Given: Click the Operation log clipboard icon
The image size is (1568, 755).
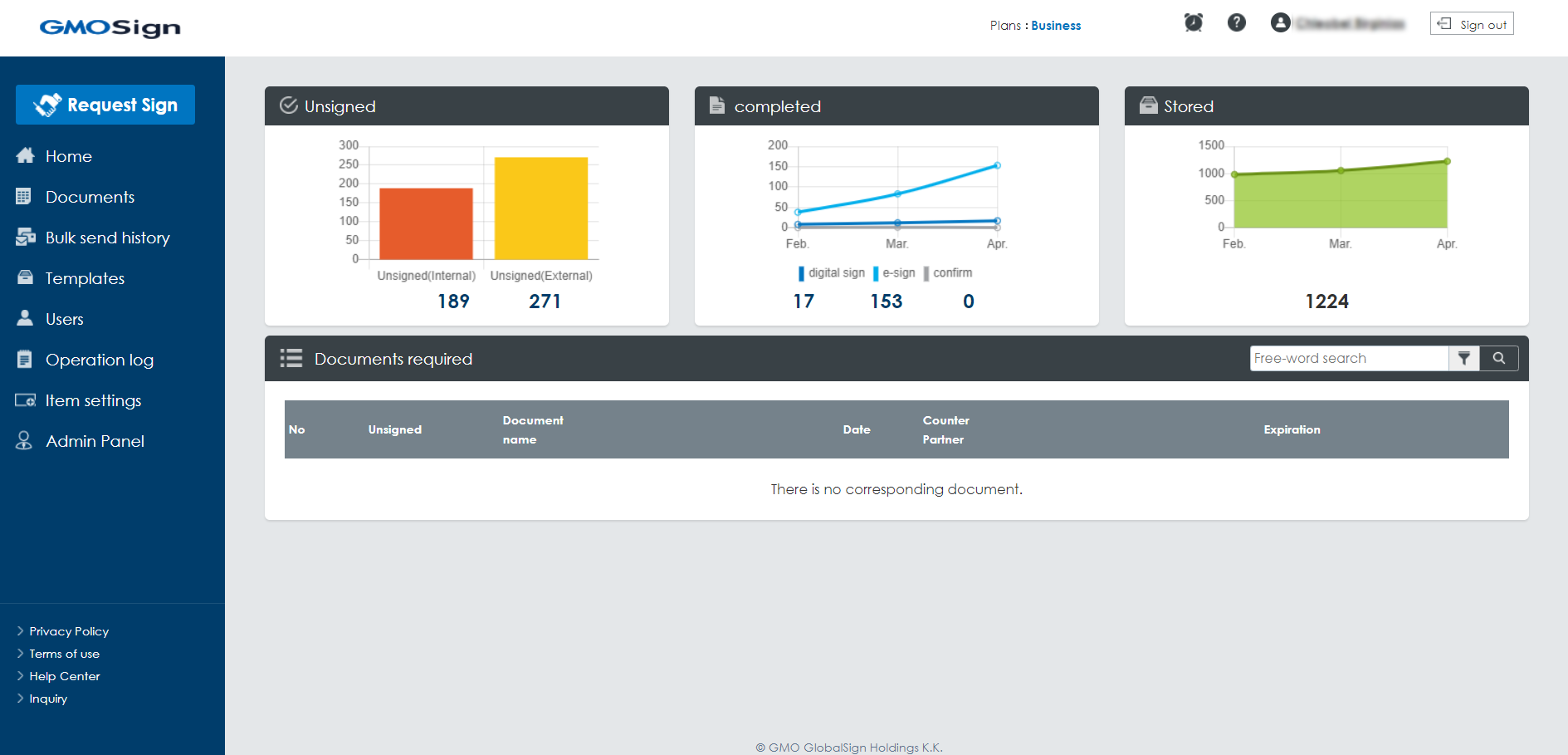Looking at the screenshot, I should click(x=25, y=360).
